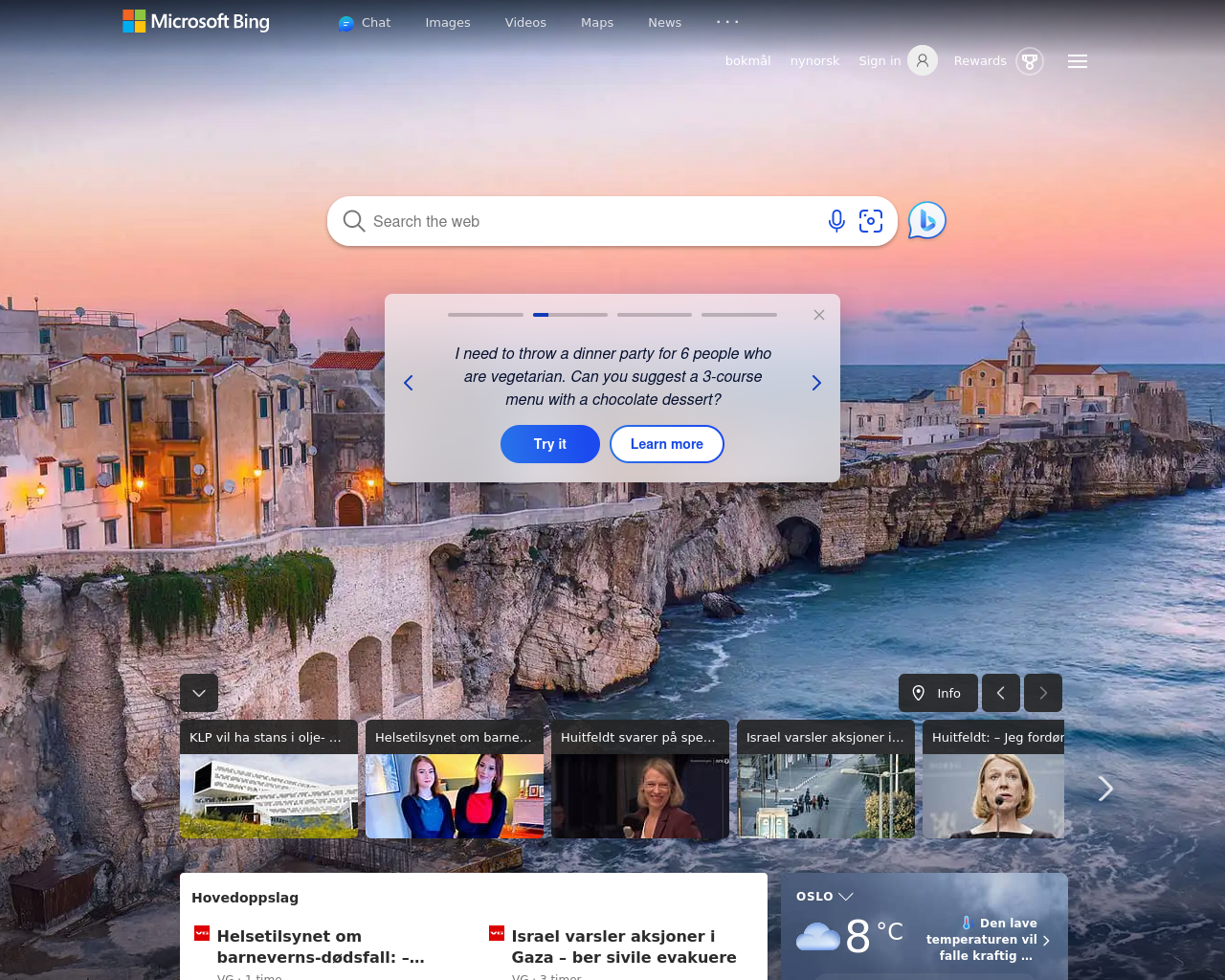The width and height of the screenshot is (1225, 980).
Task: Click the Microsoft Bing logo
Action: coord(196,21)
